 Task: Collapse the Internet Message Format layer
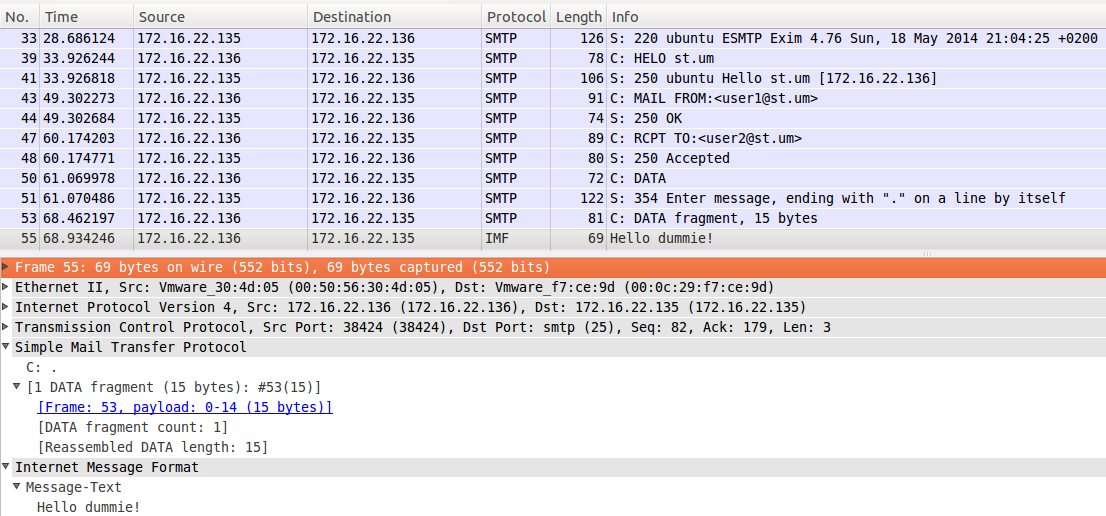coord(6,467)
